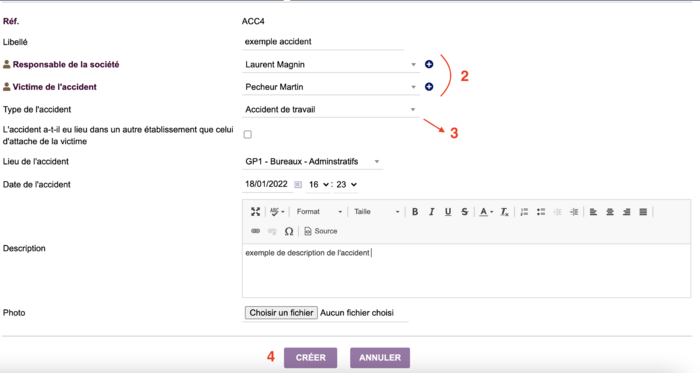Check the other establishment checkbox
Image resolution: width=700 pixels, height=373 pixels.
coord(248,134)
